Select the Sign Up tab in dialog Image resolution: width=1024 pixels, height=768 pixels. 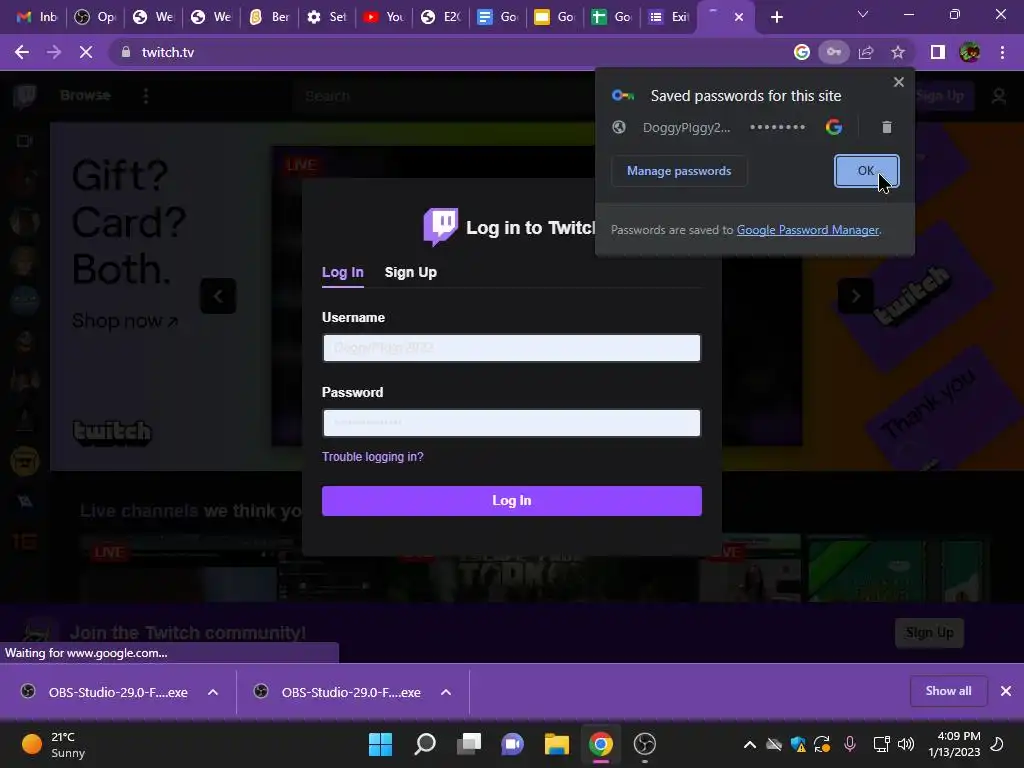411,272
